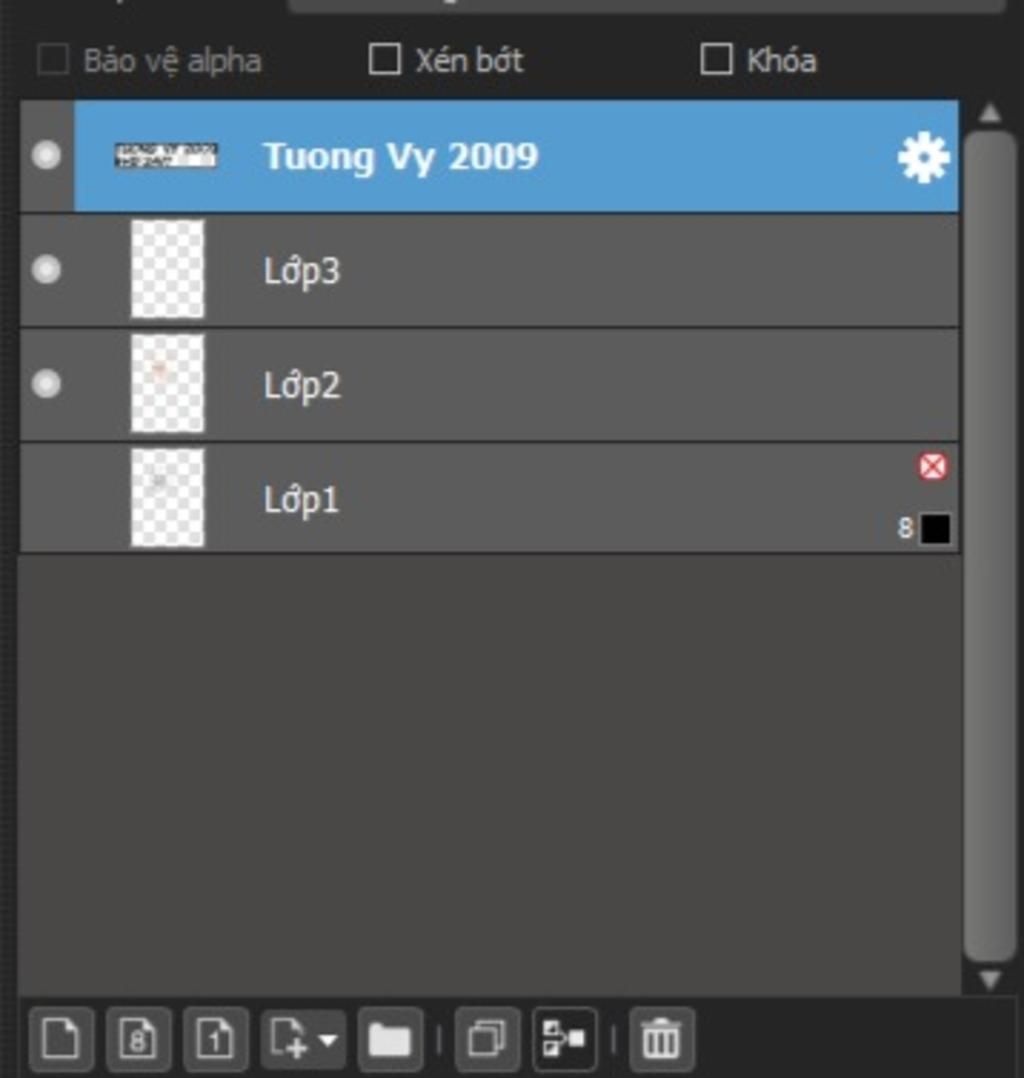Create a new layer folder
1024x1078 pixels.
(x=390, y=1040)
